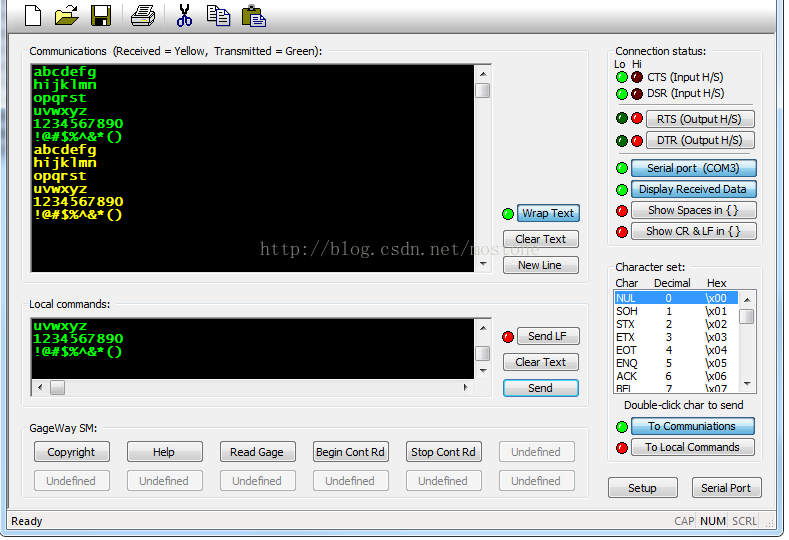Select ENQ row in character set
Screen dimensions: 789x540
(676, 363)
